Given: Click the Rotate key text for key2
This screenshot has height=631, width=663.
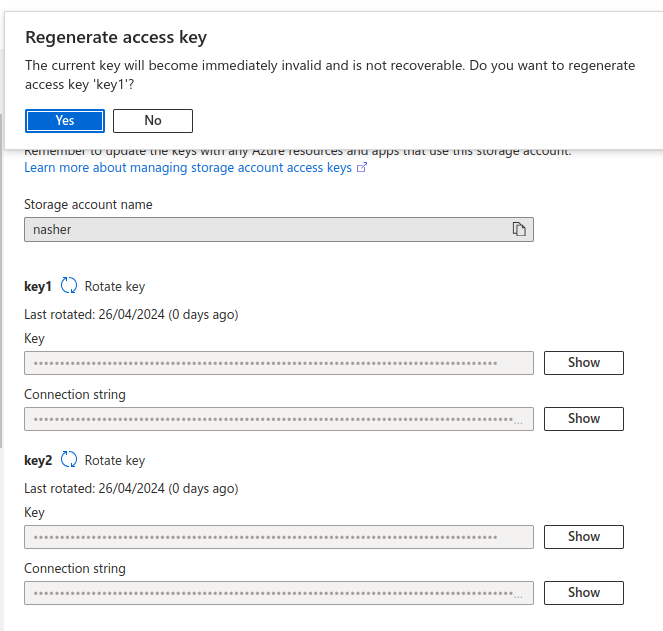Looking at the screenshot, I should (115, 460).
